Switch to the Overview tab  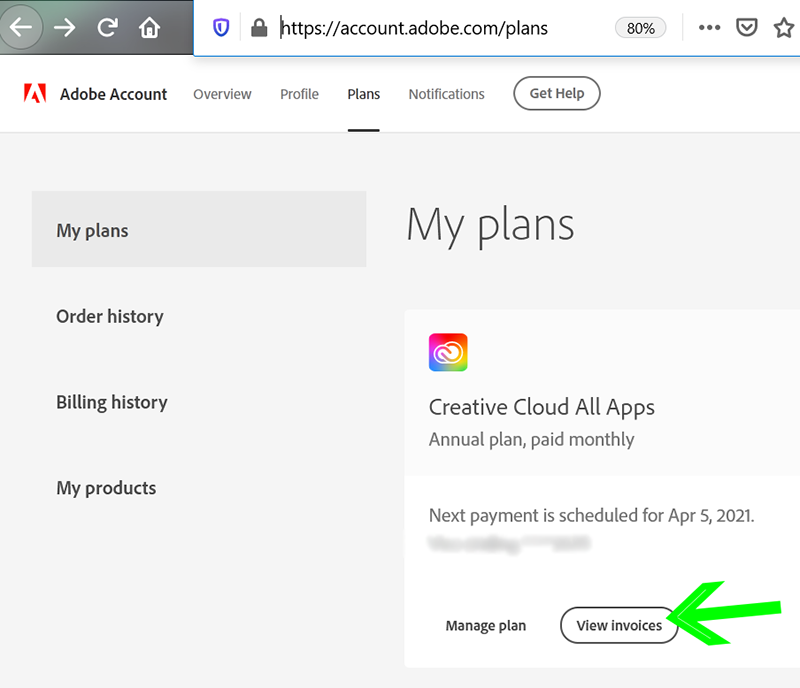222,93
